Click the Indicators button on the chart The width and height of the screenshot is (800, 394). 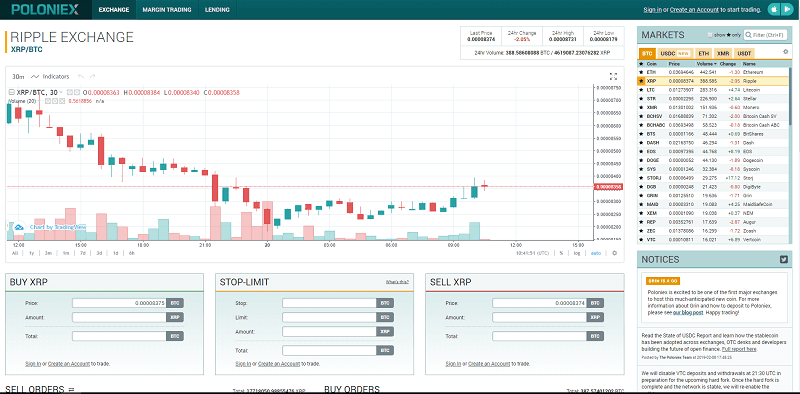pos(50,77)
